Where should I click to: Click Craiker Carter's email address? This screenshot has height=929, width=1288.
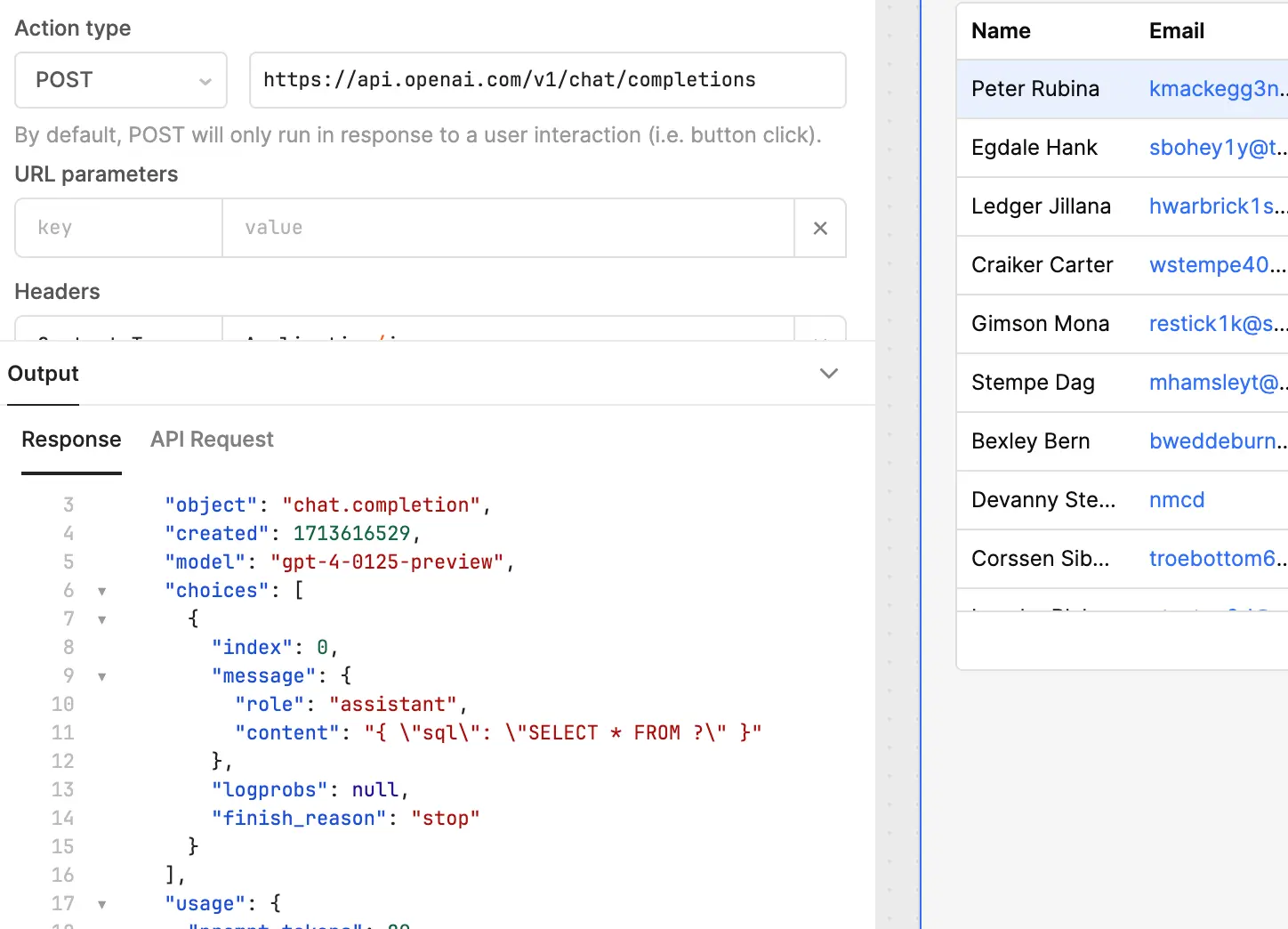(1215, 265)
